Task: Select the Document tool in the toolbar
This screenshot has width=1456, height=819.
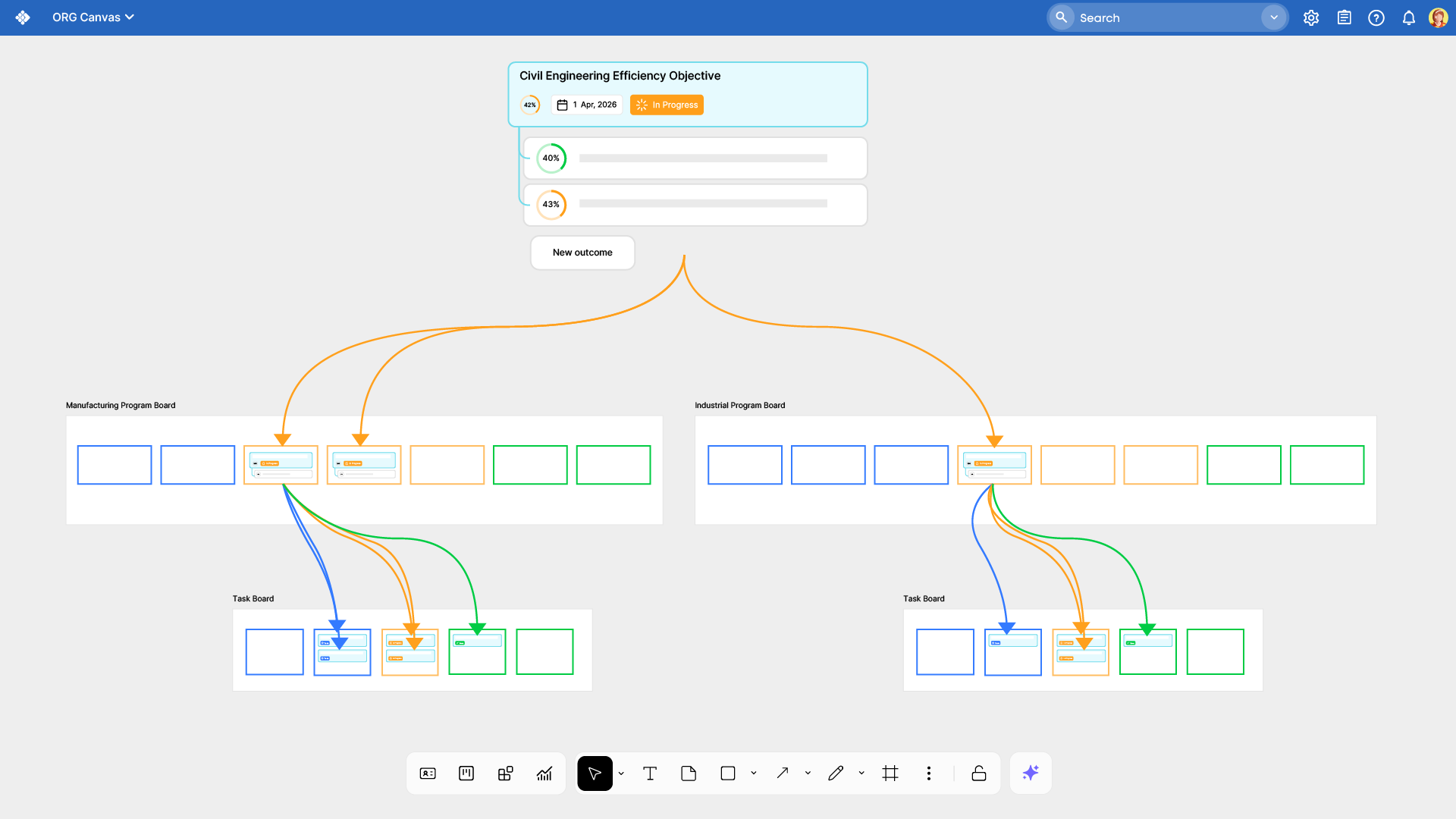Action: click(688, 773)
